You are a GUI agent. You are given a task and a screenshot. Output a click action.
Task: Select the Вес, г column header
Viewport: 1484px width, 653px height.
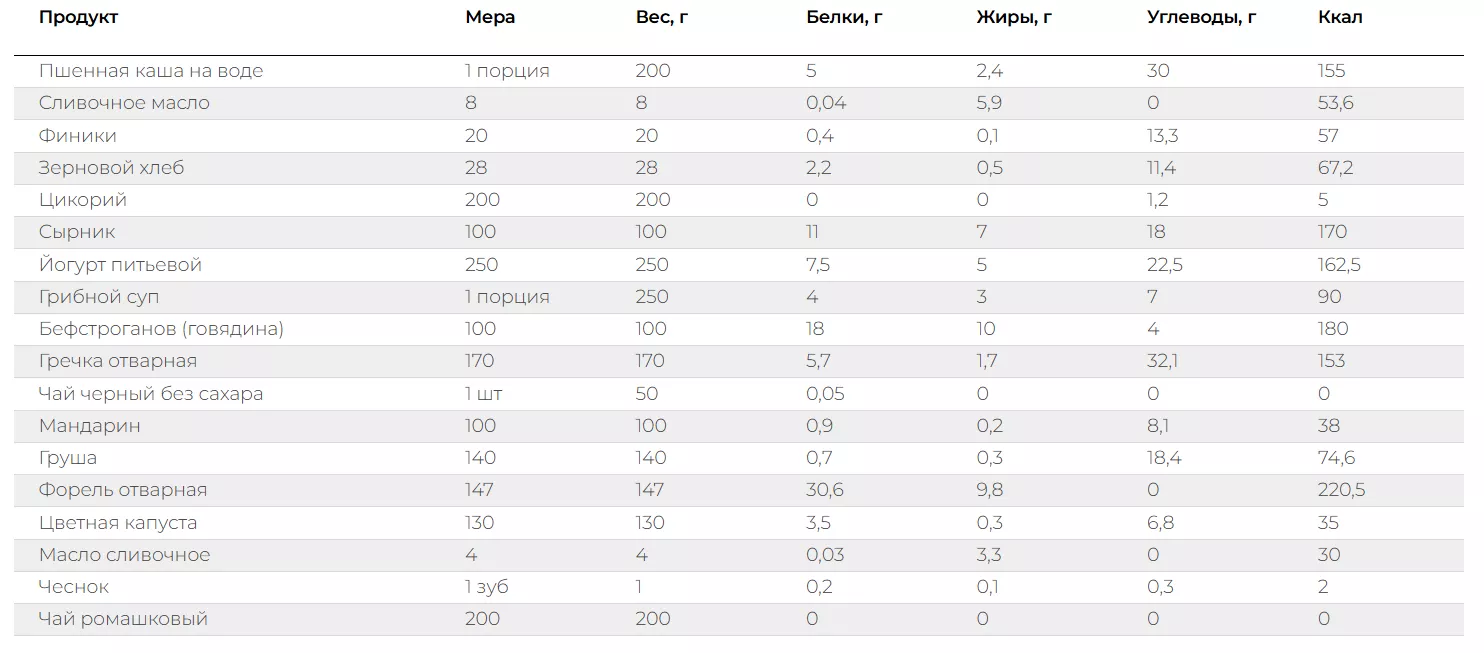point(661,17)
